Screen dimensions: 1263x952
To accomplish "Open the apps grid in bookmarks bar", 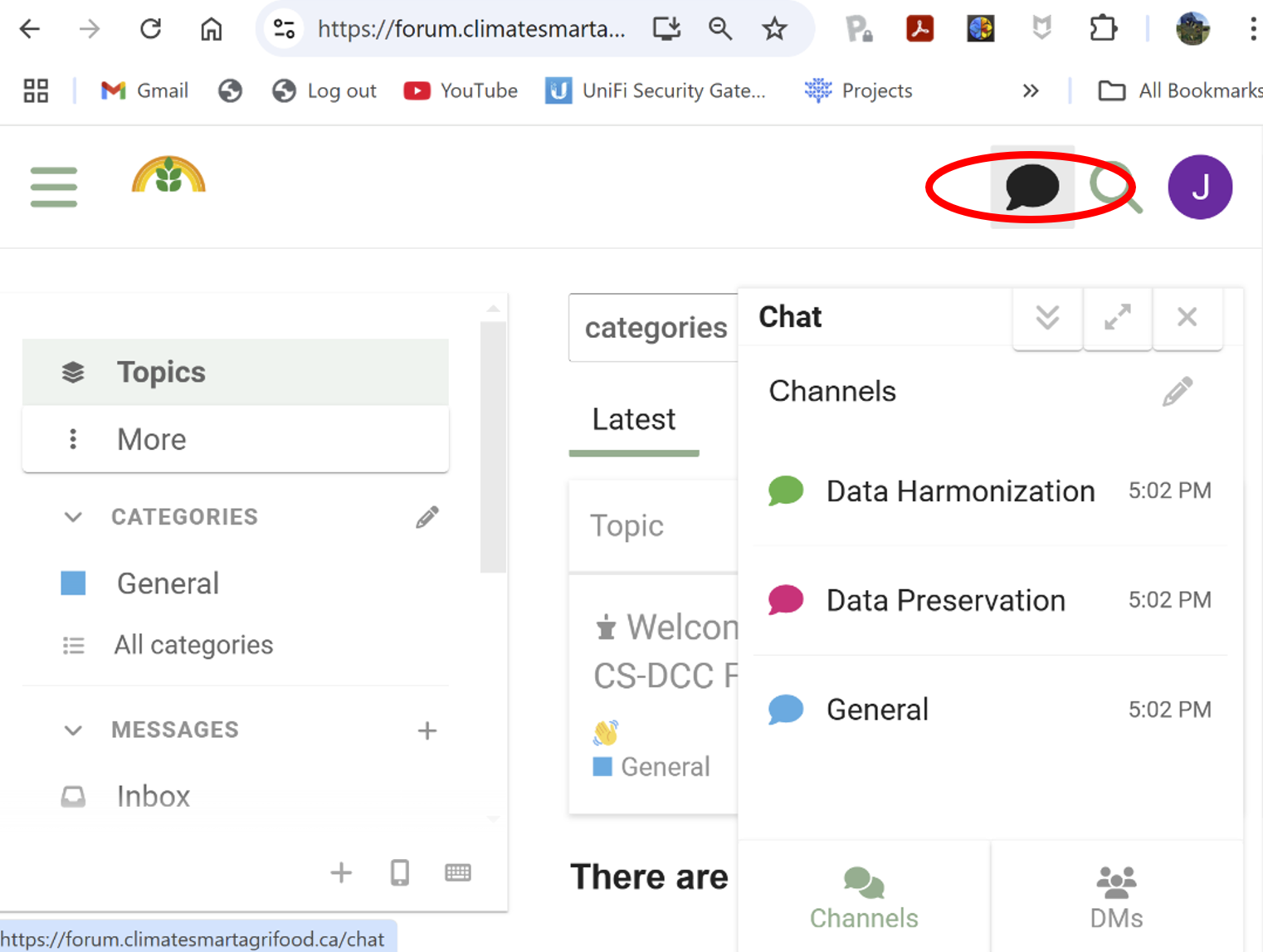I will (36, 90).
